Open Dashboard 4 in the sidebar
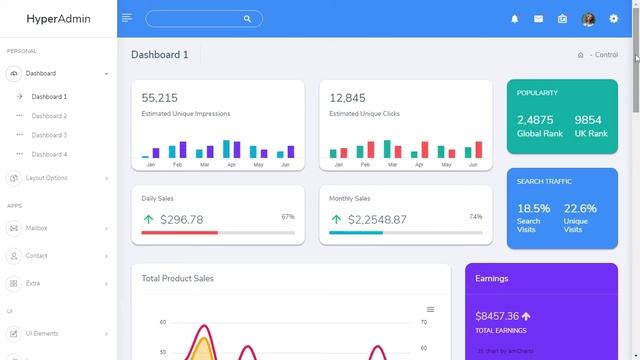This screenshot has height=360, width=640. point(49,154)
